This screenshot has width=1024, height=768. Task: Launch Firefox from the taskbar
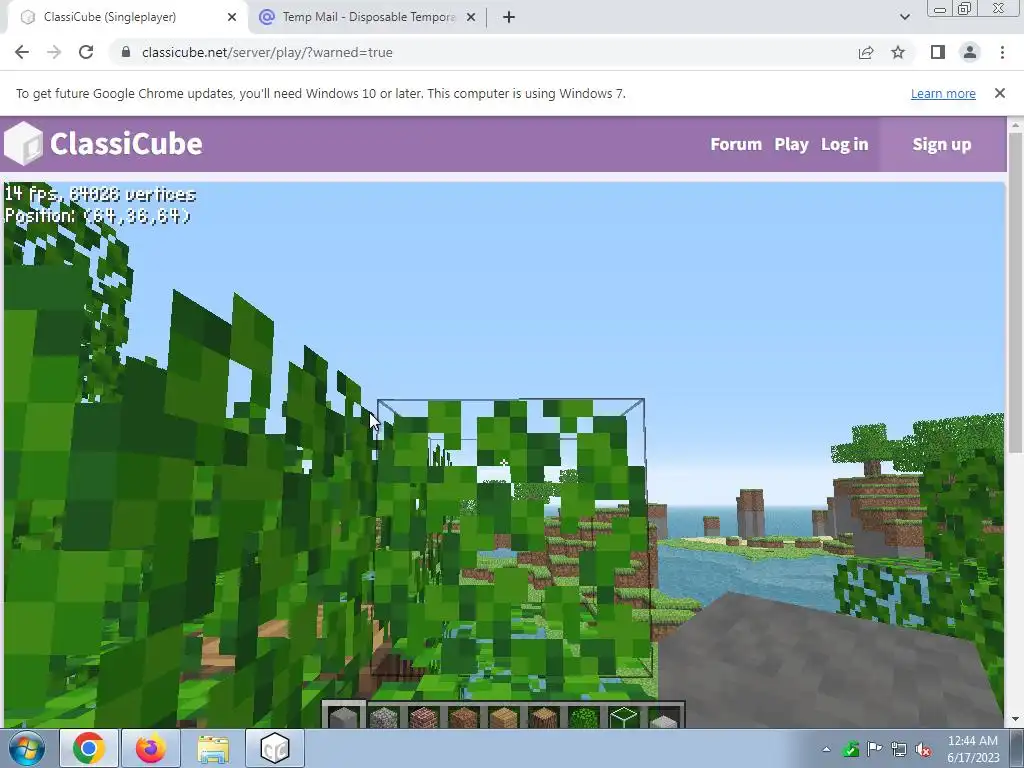151,748
